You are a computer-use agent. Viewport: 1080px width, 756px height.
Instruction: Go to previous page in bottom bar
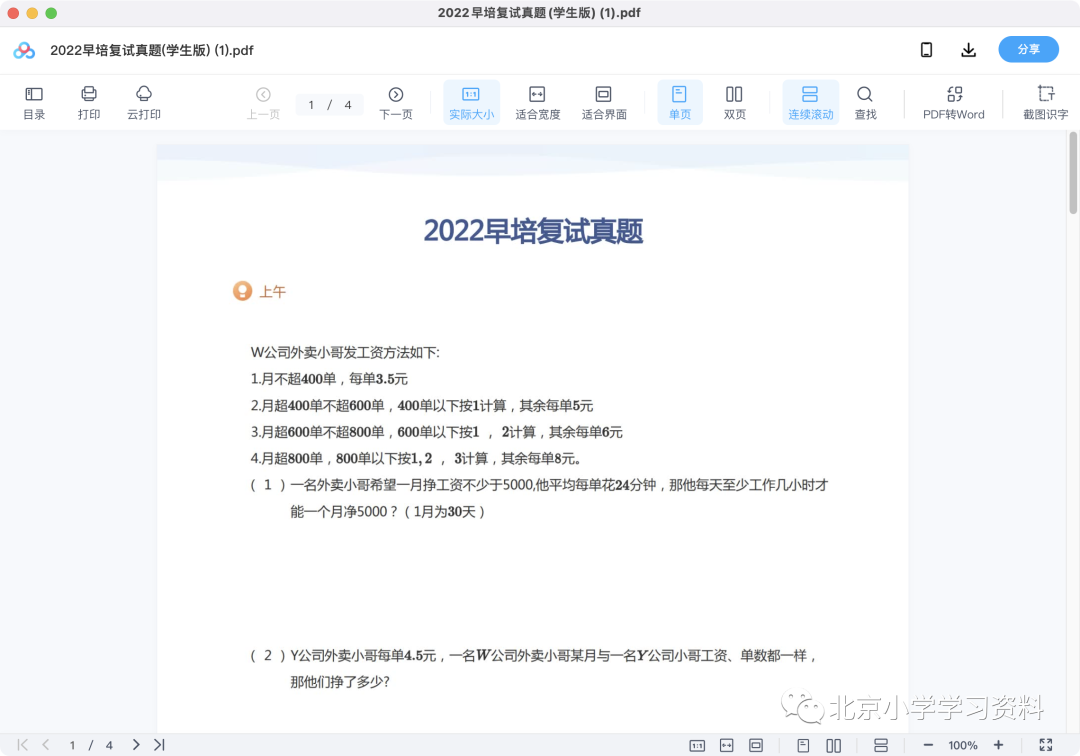(46, 744)
